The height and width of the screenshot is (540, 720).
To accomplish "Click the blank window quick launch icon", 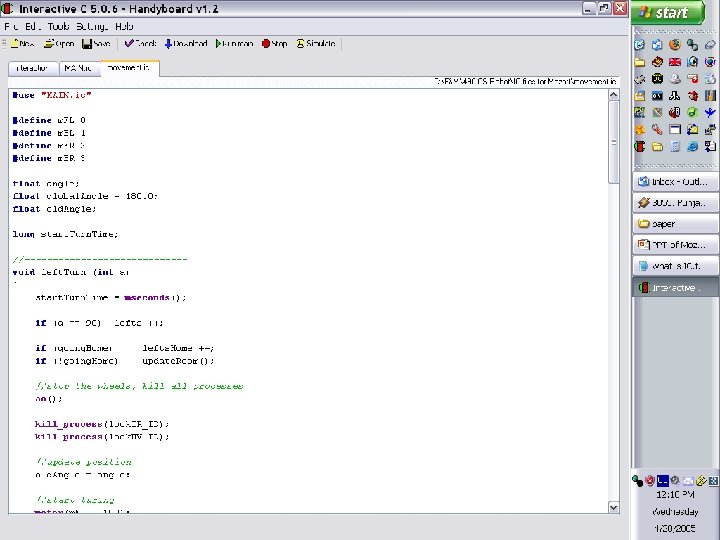I will 675,129.
